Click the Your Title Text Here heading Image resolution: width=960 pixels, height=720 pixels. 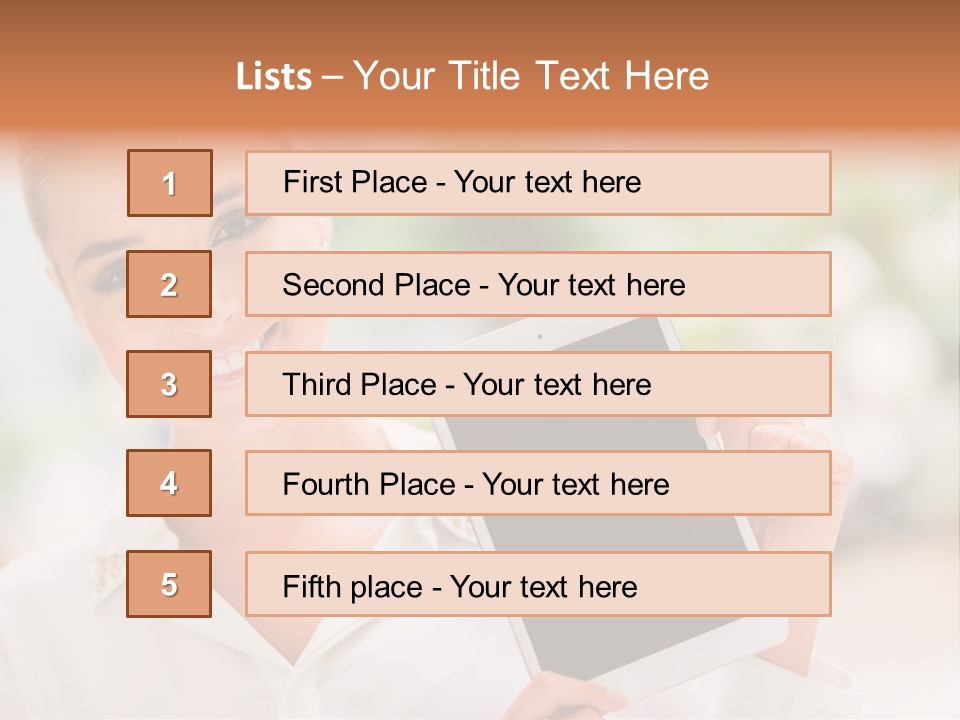coord(530,76)
